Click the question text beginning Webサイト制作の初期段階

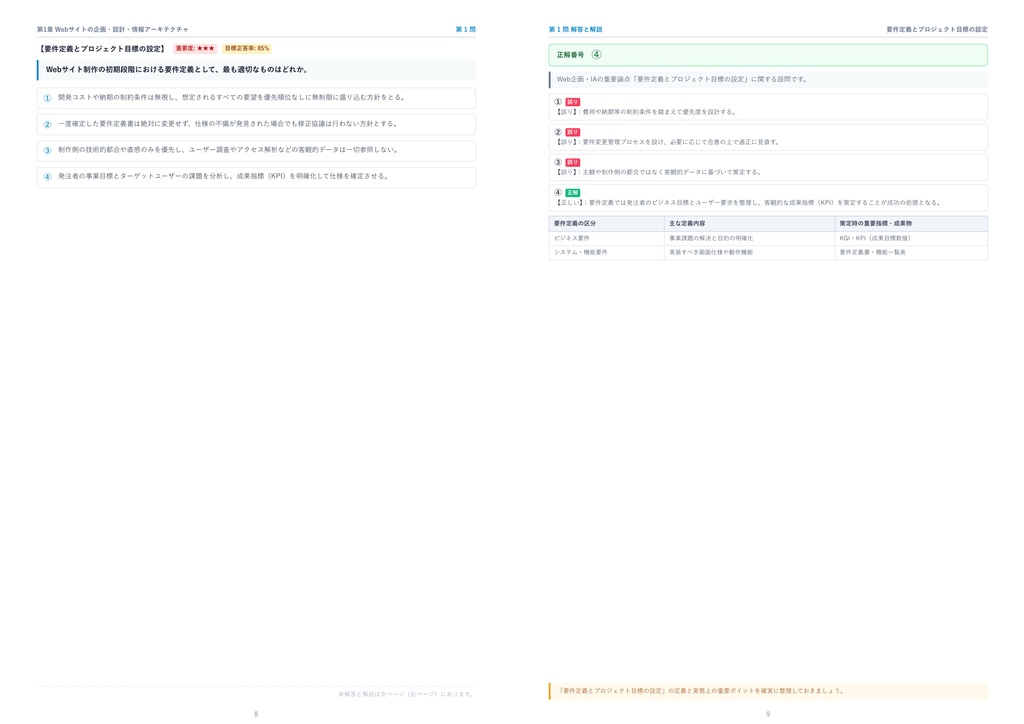(176, 69)
